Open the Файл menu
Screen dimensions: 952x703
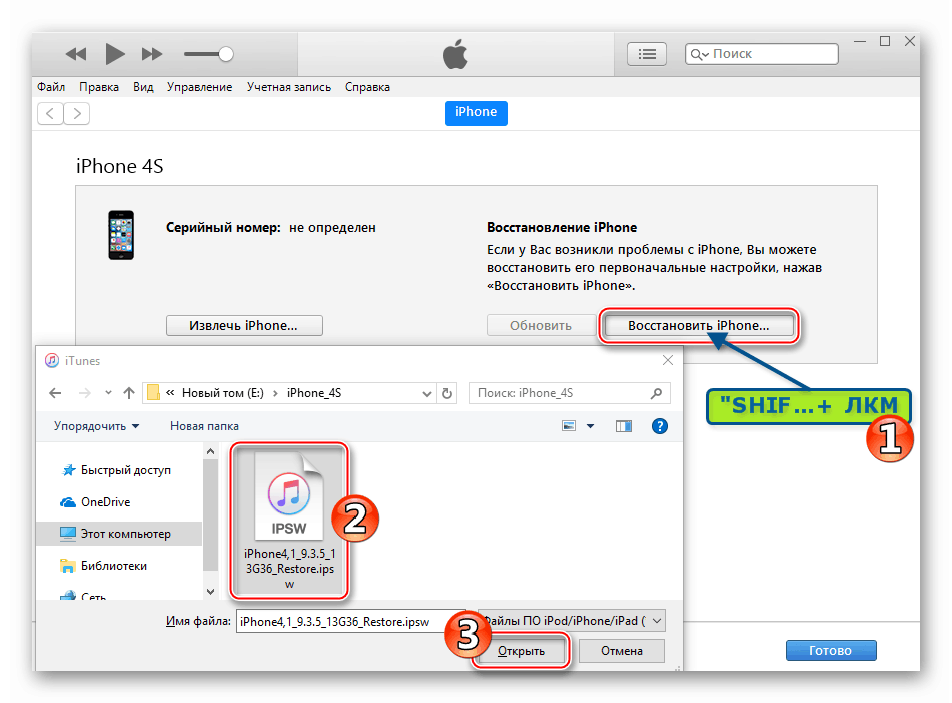(x=51, y=87)
